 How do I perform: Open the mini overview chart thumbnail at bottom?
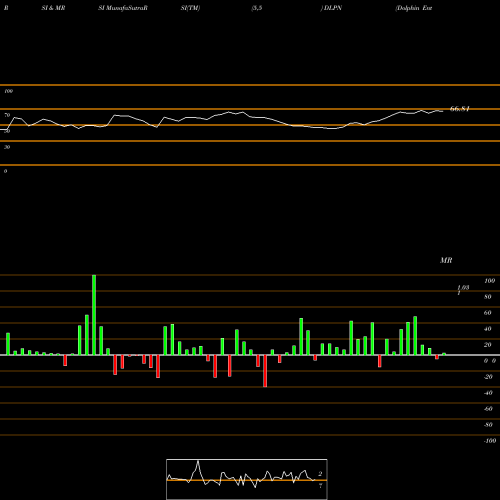pos(247,479)
